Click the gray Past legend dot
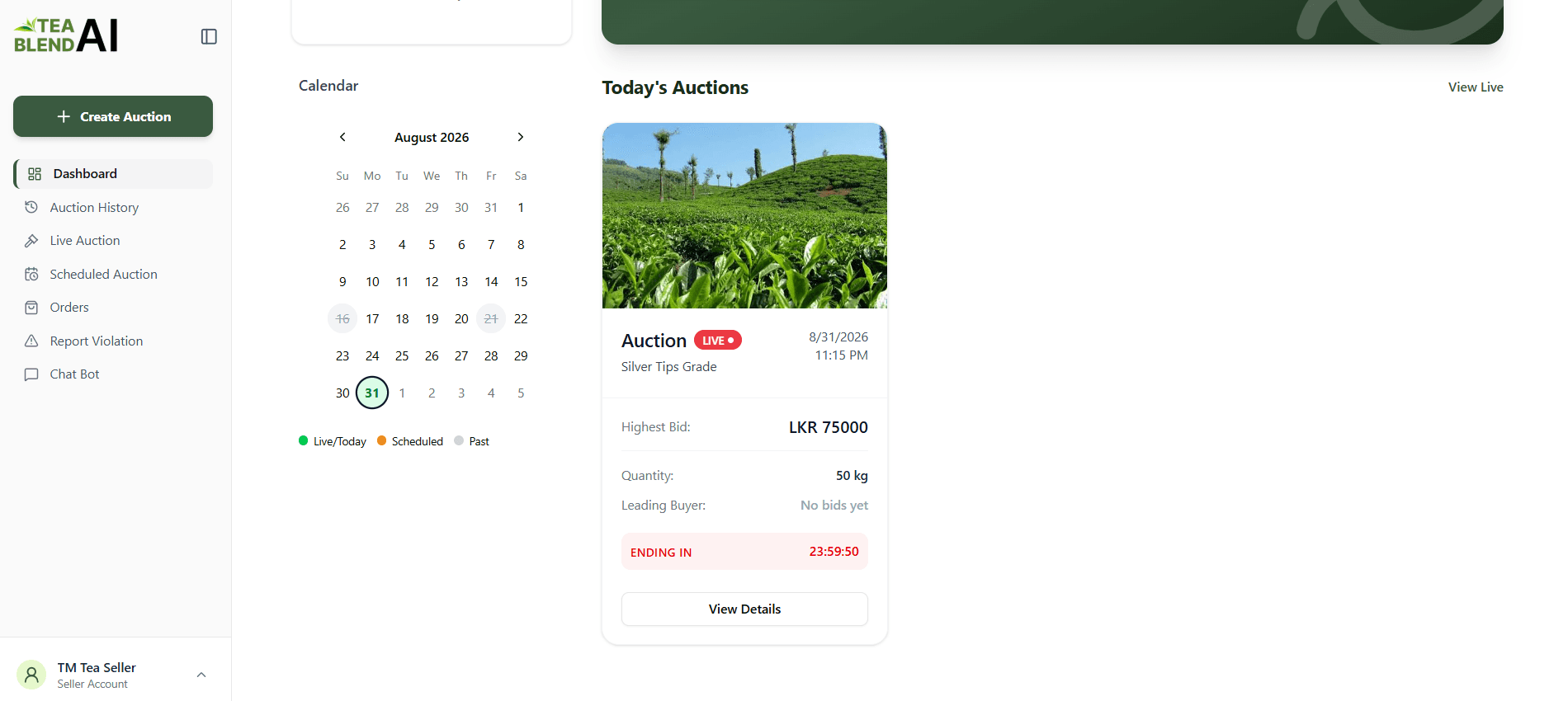Screen dimensions: 1568x701 coord(459,440)
